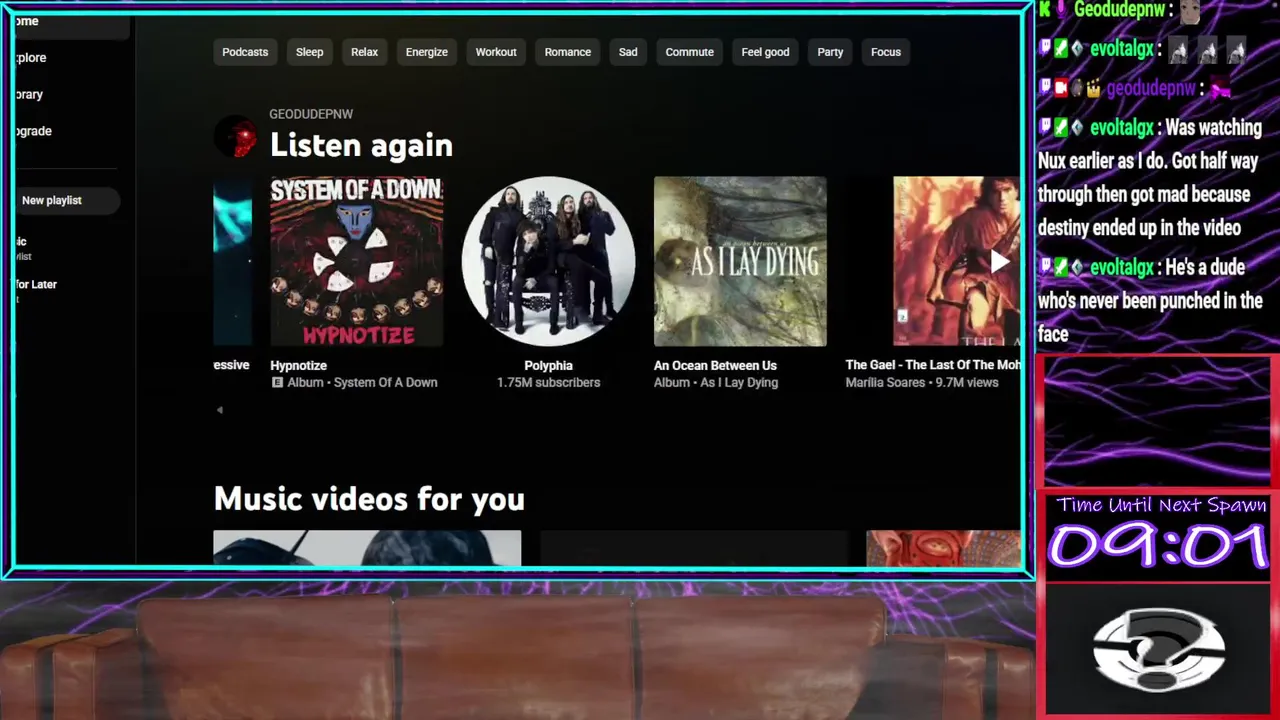Image resolution: width=1280 pixels, height=720 pixels.
Task: Play The Gael video thumbnail
Action: (x=957, y=262)
